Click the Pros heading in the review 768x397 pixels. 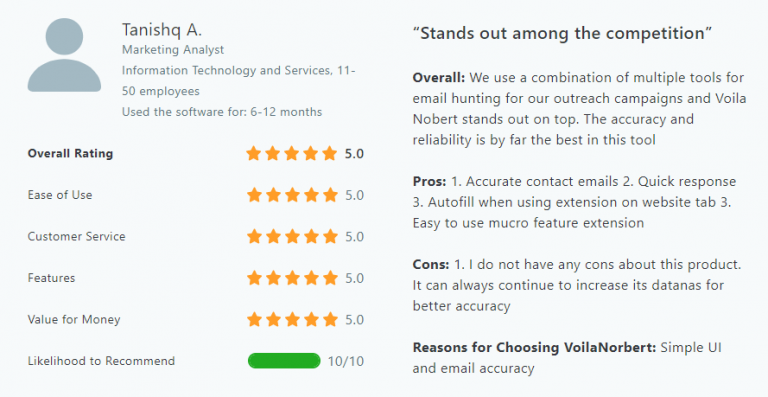tap(430, 182)
